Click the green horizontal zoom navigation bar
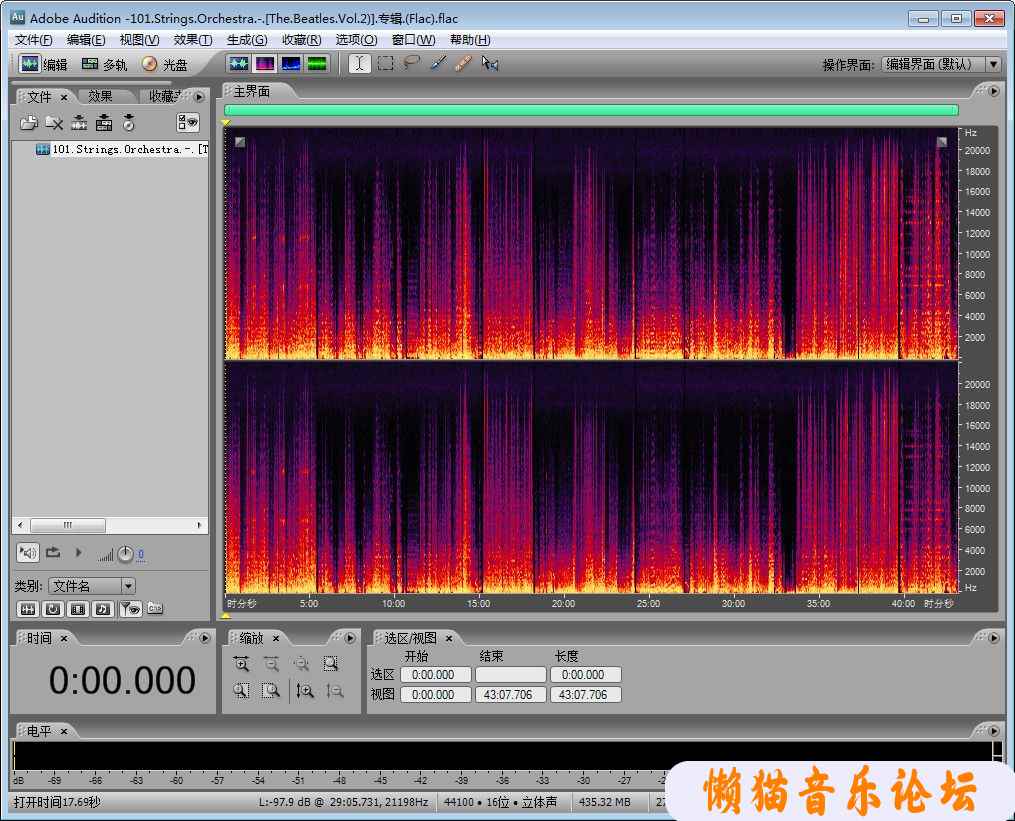 click(591, 110)
